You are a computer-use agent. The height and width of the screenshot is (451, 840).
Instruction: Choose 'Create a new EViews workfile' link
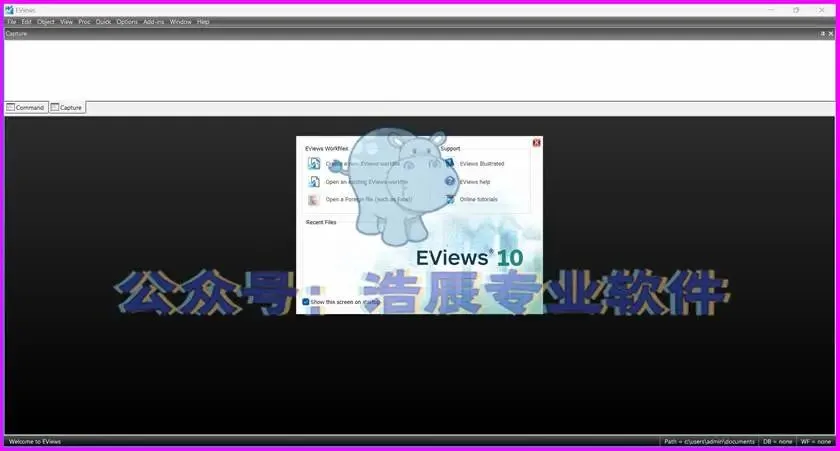363,164
